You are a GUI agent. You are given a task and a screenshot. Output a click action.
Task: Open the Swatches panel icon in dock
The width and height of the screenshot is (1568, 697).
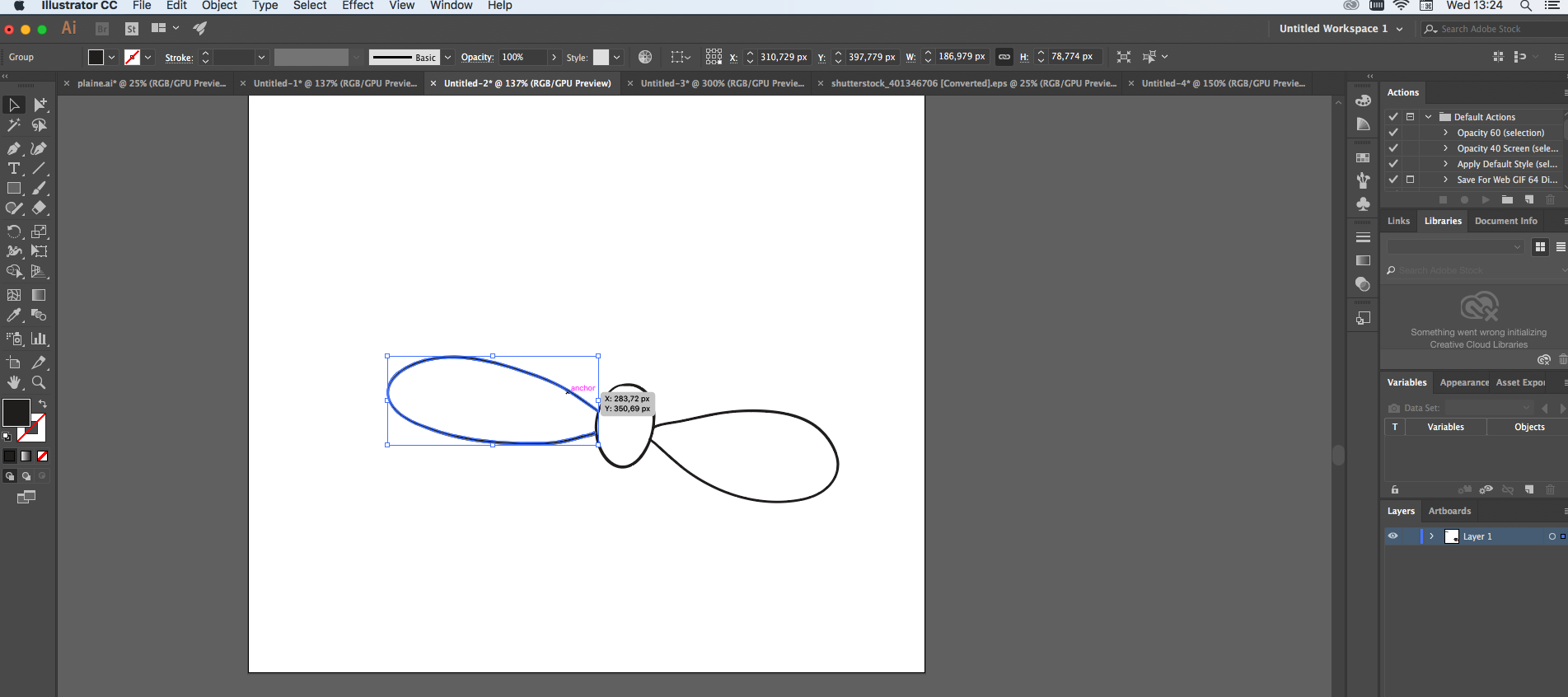(1363, 157)
